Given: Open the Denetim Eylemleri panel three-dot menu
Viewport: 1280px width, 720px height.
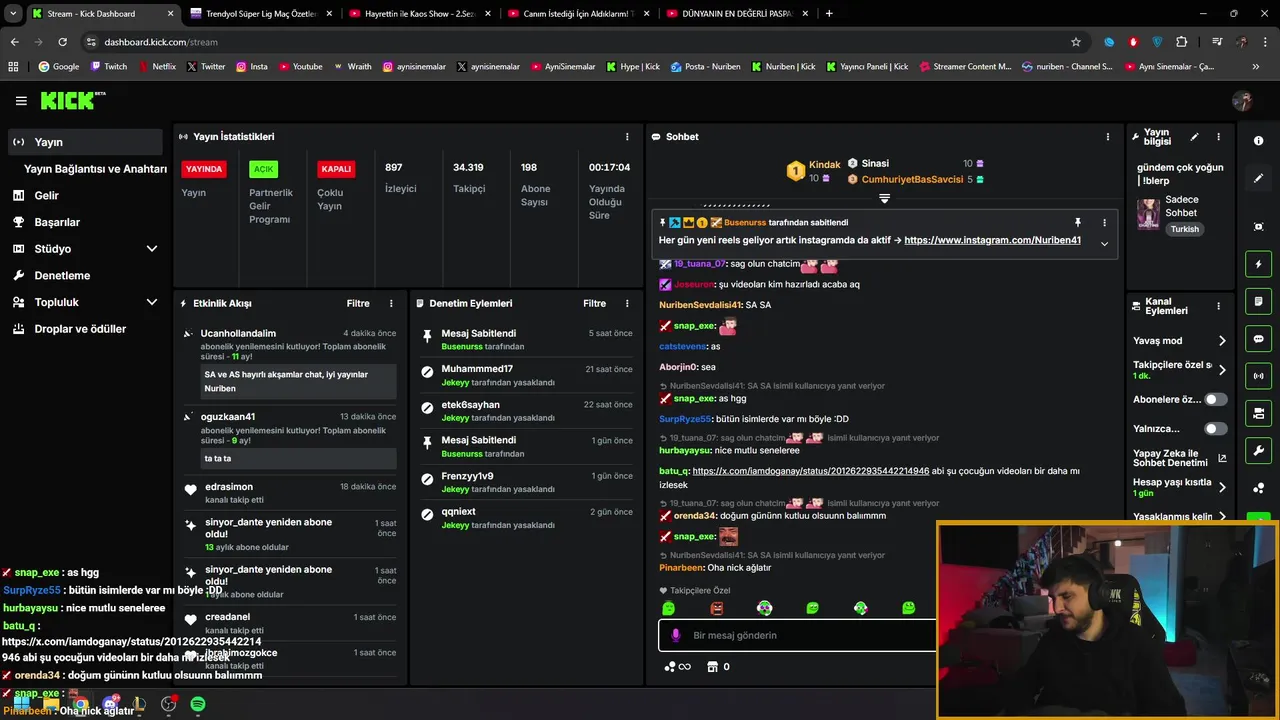Looking at the screenshot, I should 627,303.
